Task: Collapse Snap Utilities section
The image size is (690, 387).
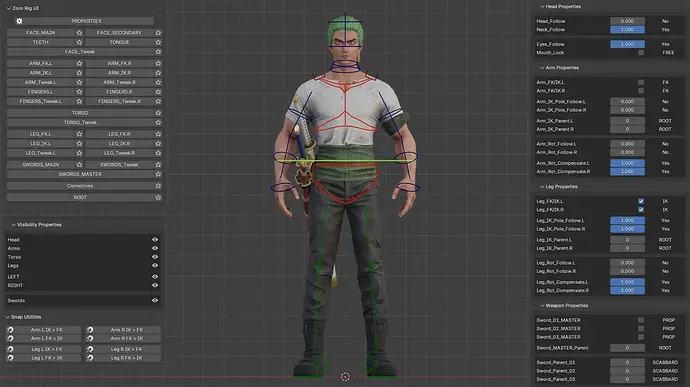Action: click(8, 317)
